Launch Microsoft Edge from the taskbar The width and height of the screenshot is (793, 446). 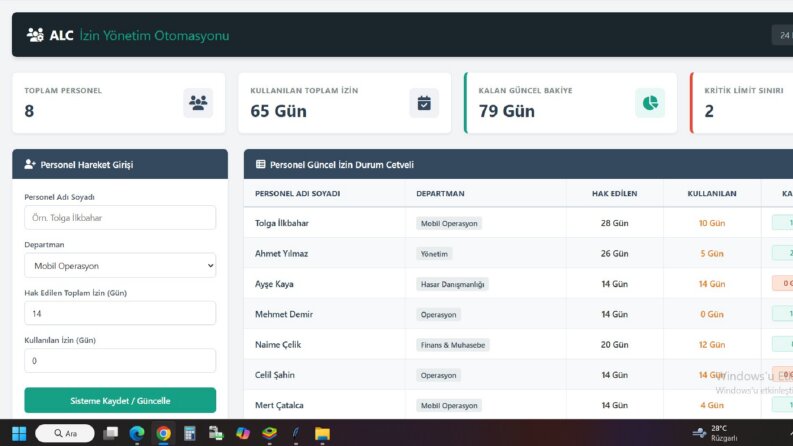coord(137,433)
